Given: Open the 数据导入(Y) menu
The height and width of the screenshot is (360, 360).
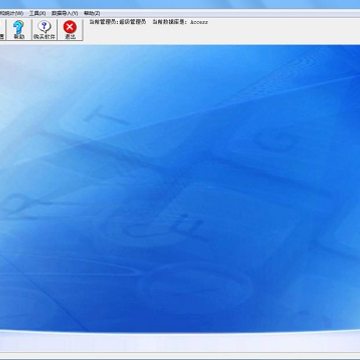Looking at the screenshot, I should [65, 13].
